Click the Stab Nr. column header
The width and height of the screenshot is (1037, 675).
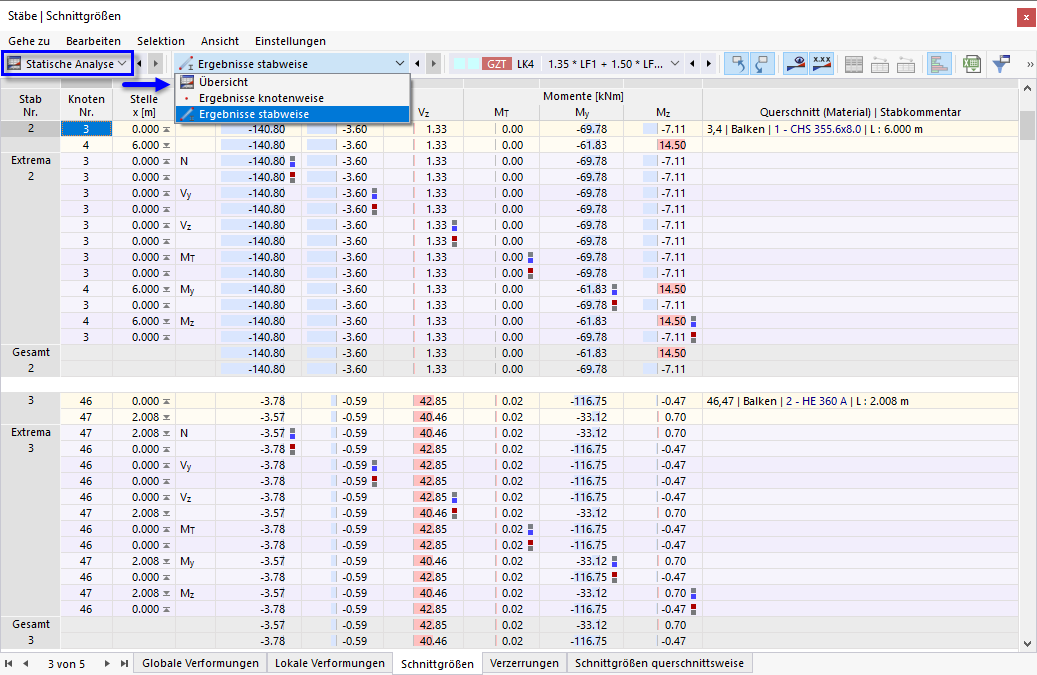(x=30, y=105)
